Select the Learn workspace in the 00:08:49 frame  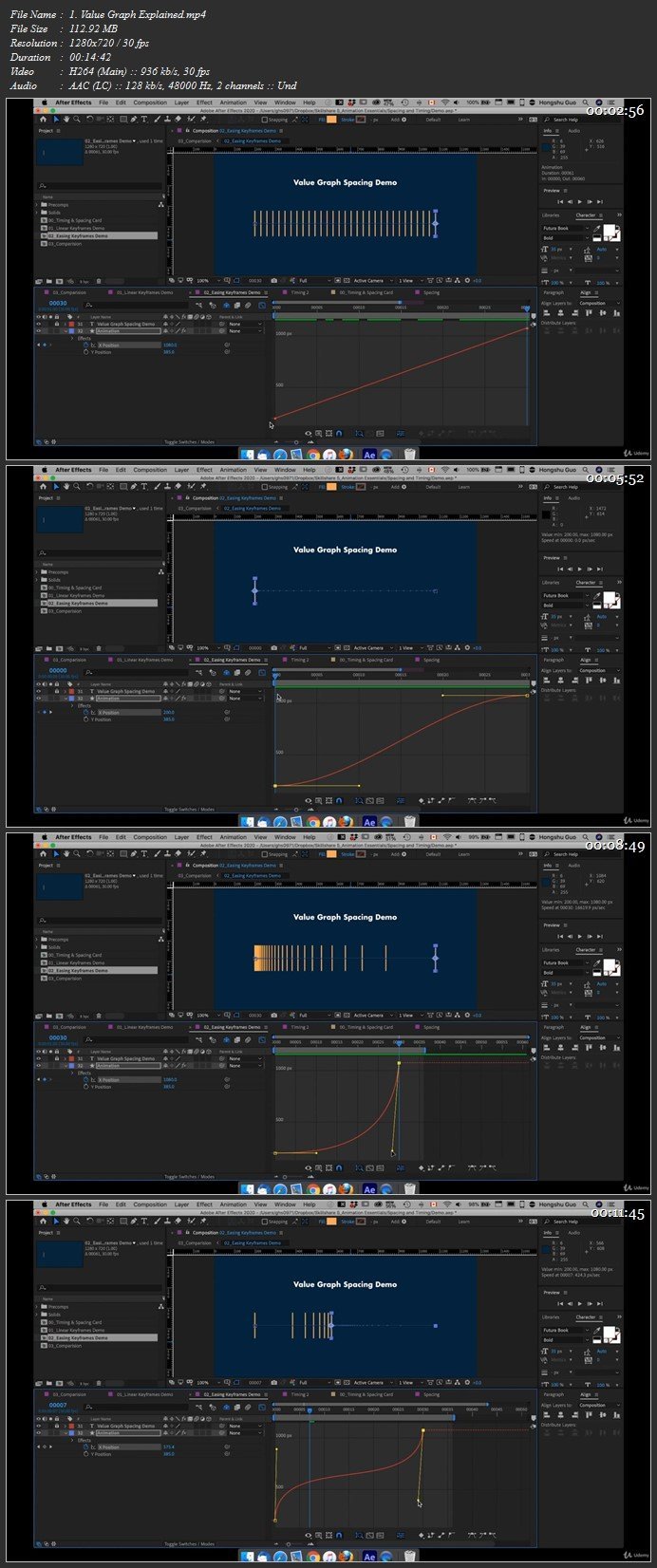pyautogui.click(x=463, y=854)
